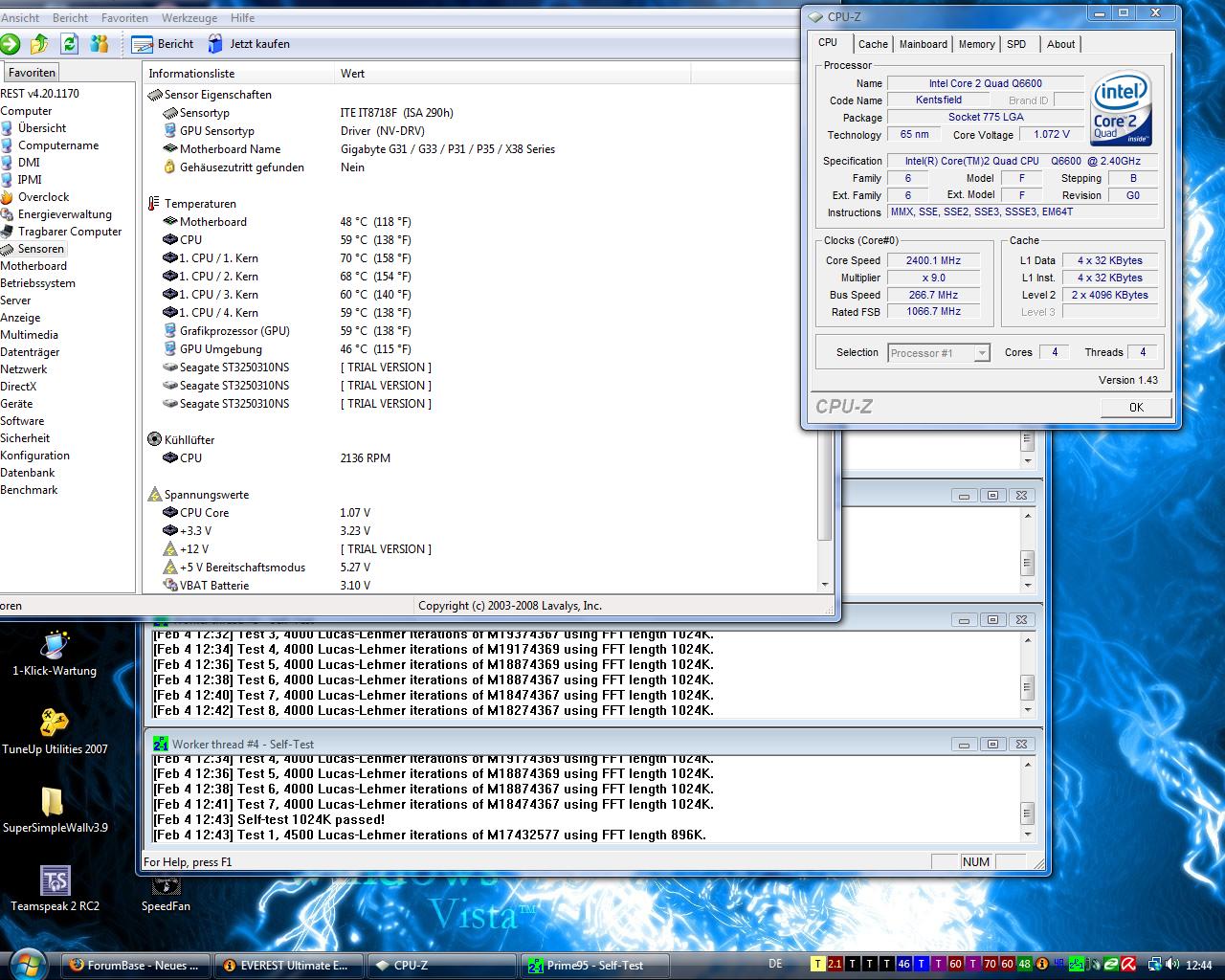Click the Spannungswerte warning icon
Viewport: 1225px width, 980px height.
pos(155,495)
